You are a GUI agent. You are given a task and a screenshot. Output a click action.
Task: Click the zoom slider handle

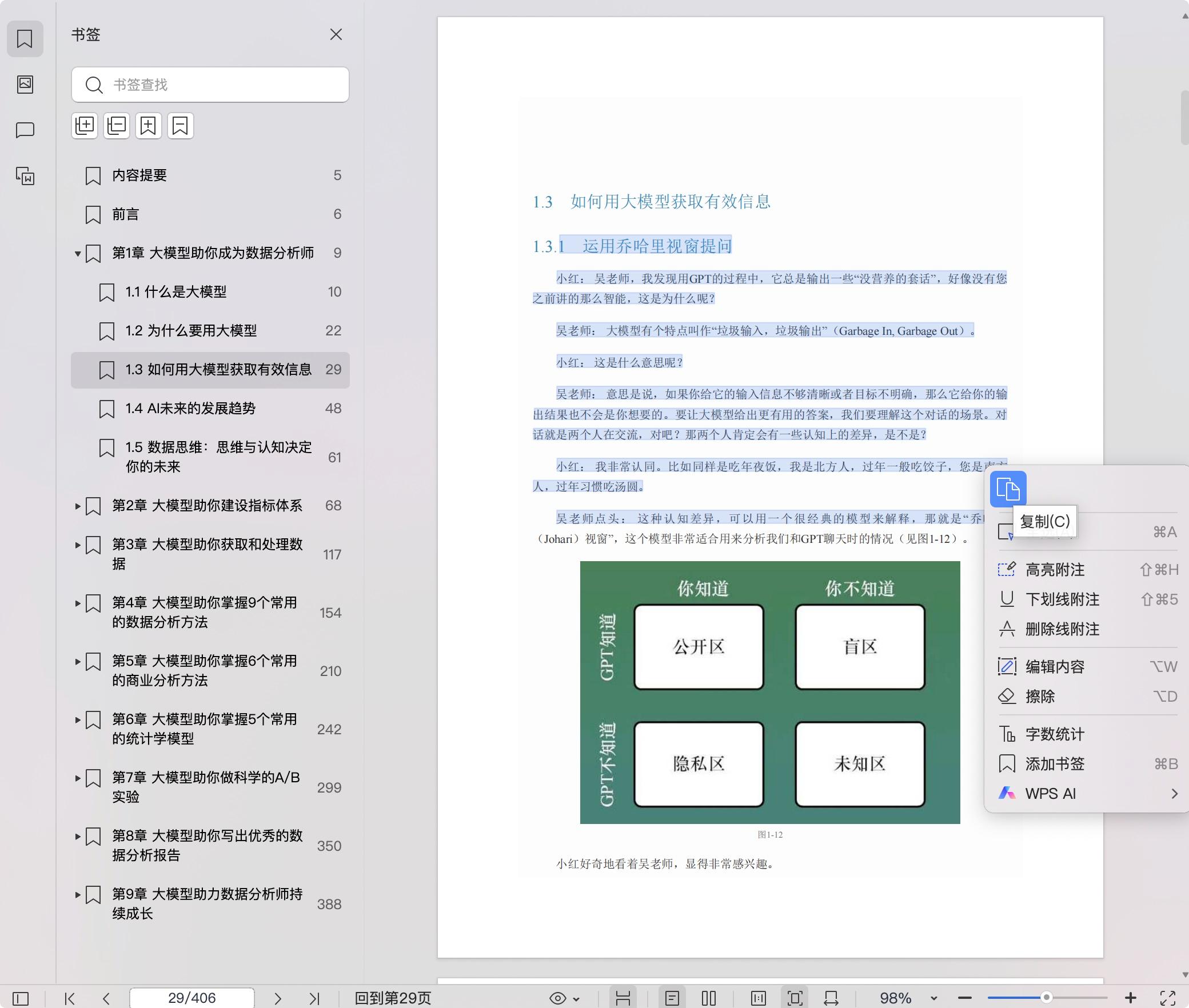(x=1046, y=998)
